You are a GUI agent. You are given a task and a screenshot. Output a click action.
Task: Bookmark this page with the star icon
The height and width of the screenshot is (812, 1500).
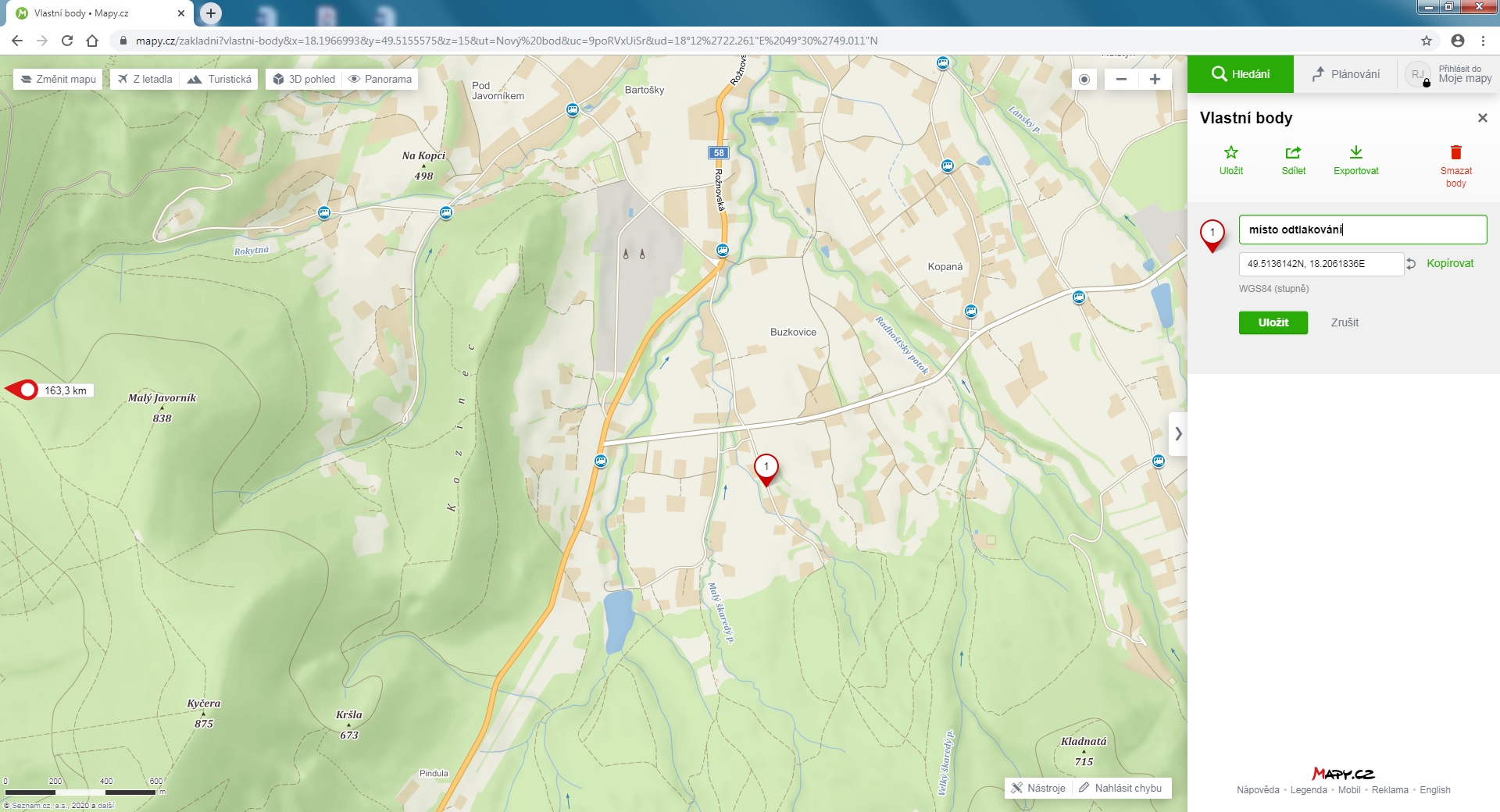coord(1427,41)
